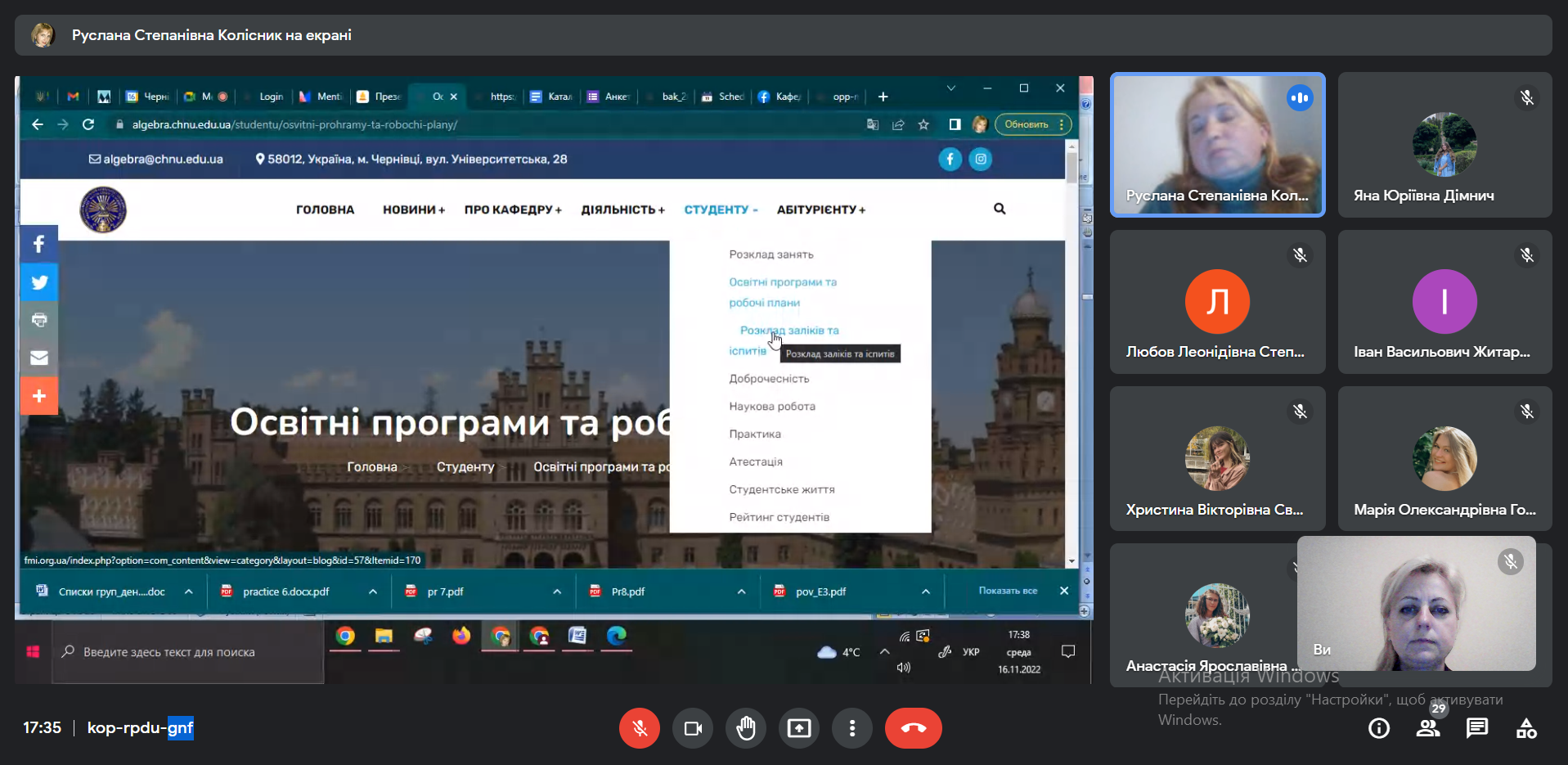Click Показать все downloads button
Image resolution: width=1568 pixels, height=765 pixels.
point(1008,591)
